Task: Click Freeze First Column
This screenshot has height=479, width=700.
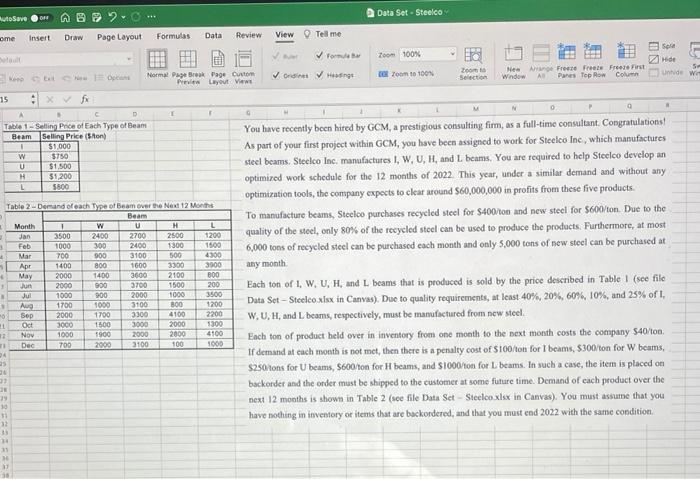Action: (627, 59)
